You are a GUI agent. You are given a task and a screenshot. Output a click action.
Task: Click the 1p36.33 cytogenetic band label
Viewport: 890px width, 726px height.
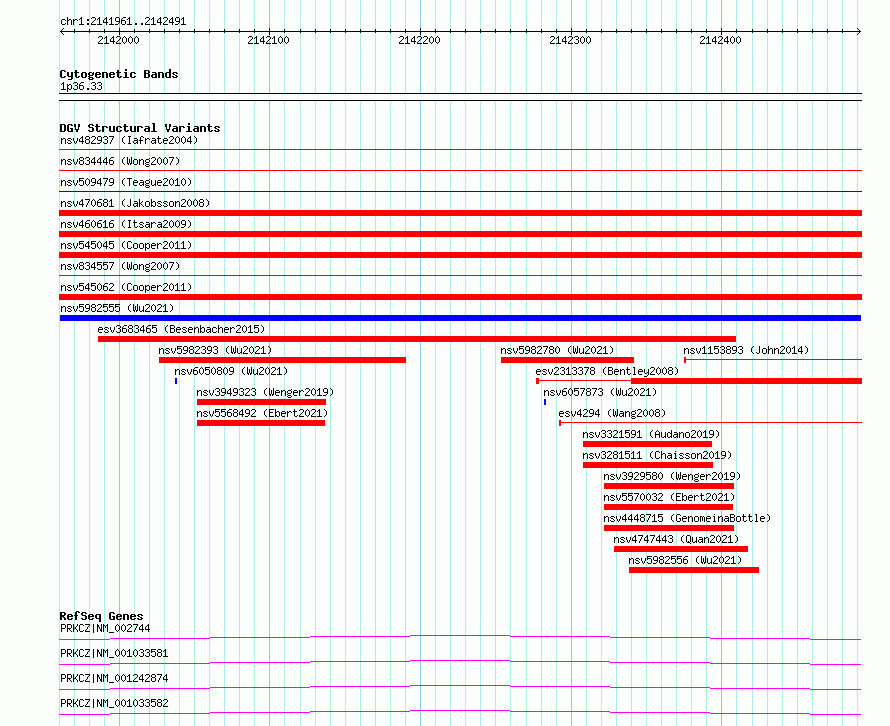tap(81, 86)
